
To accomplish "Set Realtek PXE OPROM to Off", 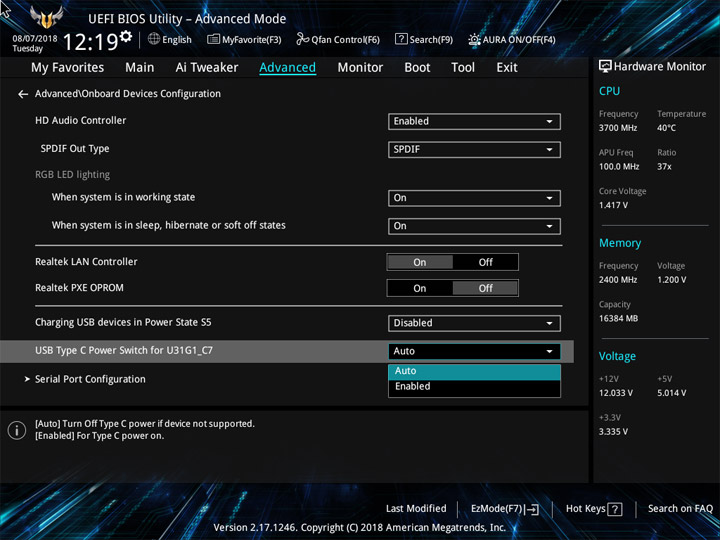I will point(485,288).
